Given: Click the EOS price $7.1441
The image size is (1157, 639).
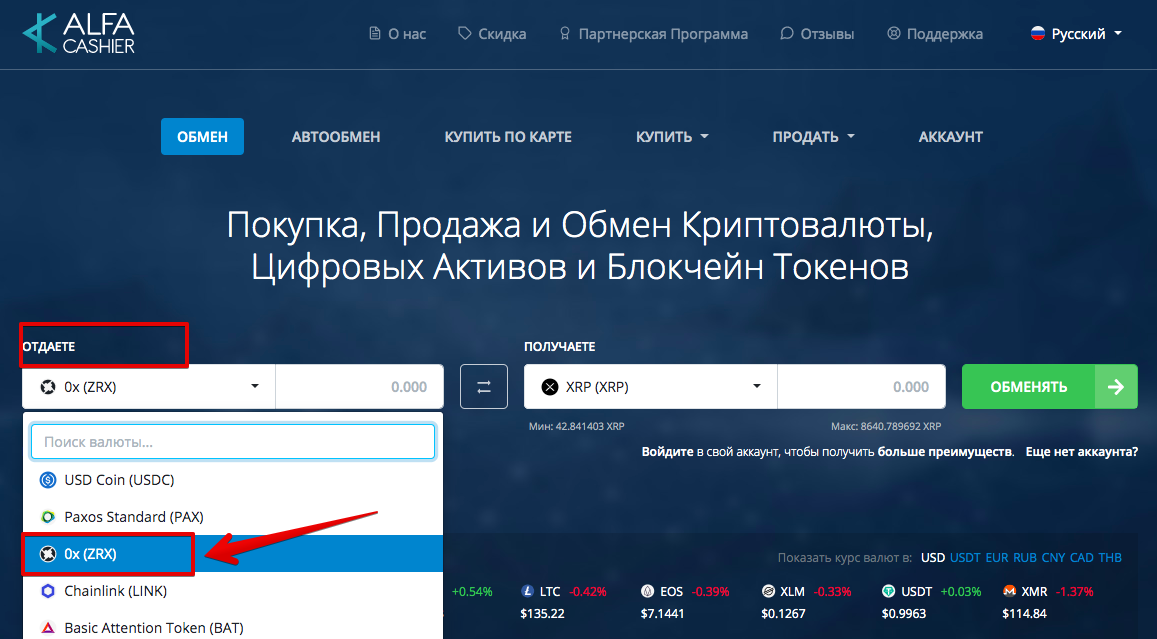Looking at the screenshot, I should (x=663, y=613).
